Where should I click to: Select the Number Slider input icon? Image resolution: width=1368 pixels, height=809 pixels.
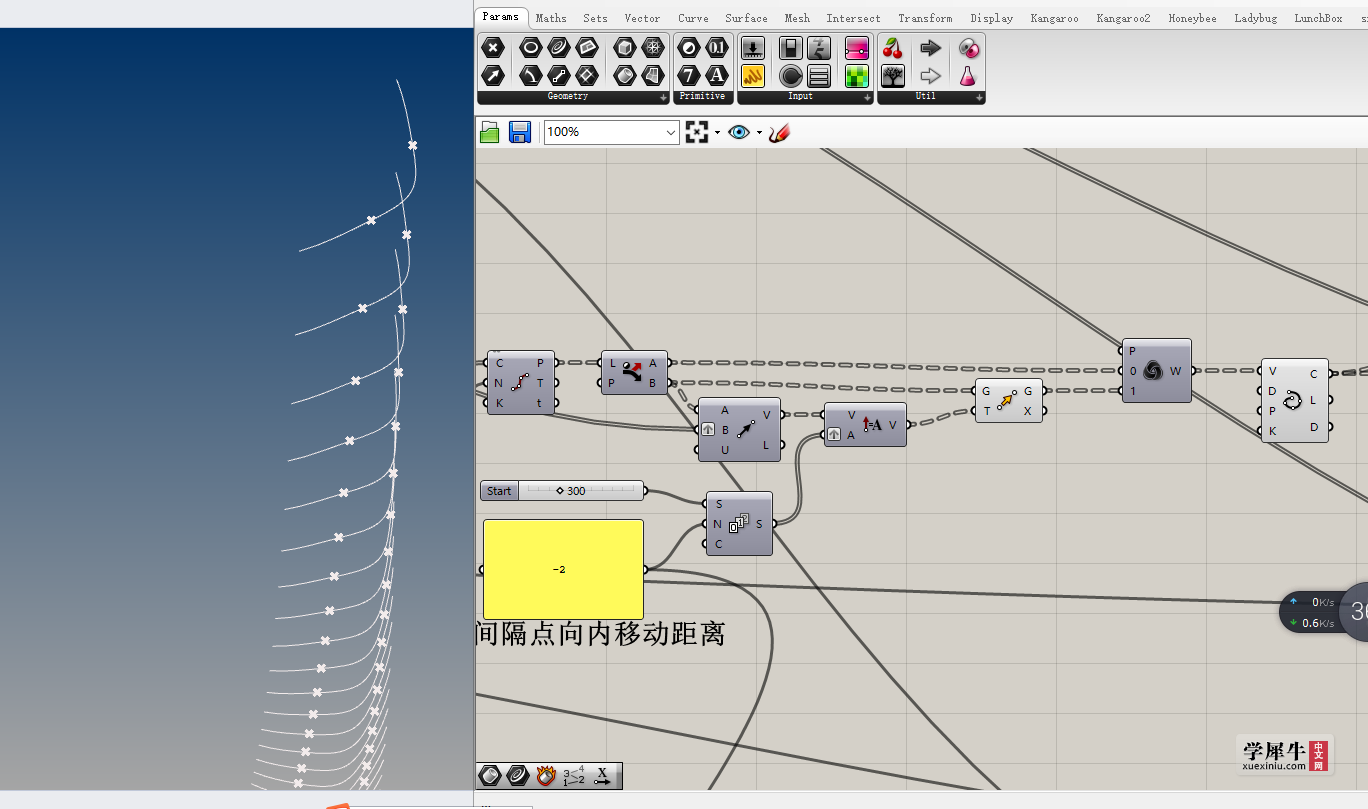click(753, 47)
